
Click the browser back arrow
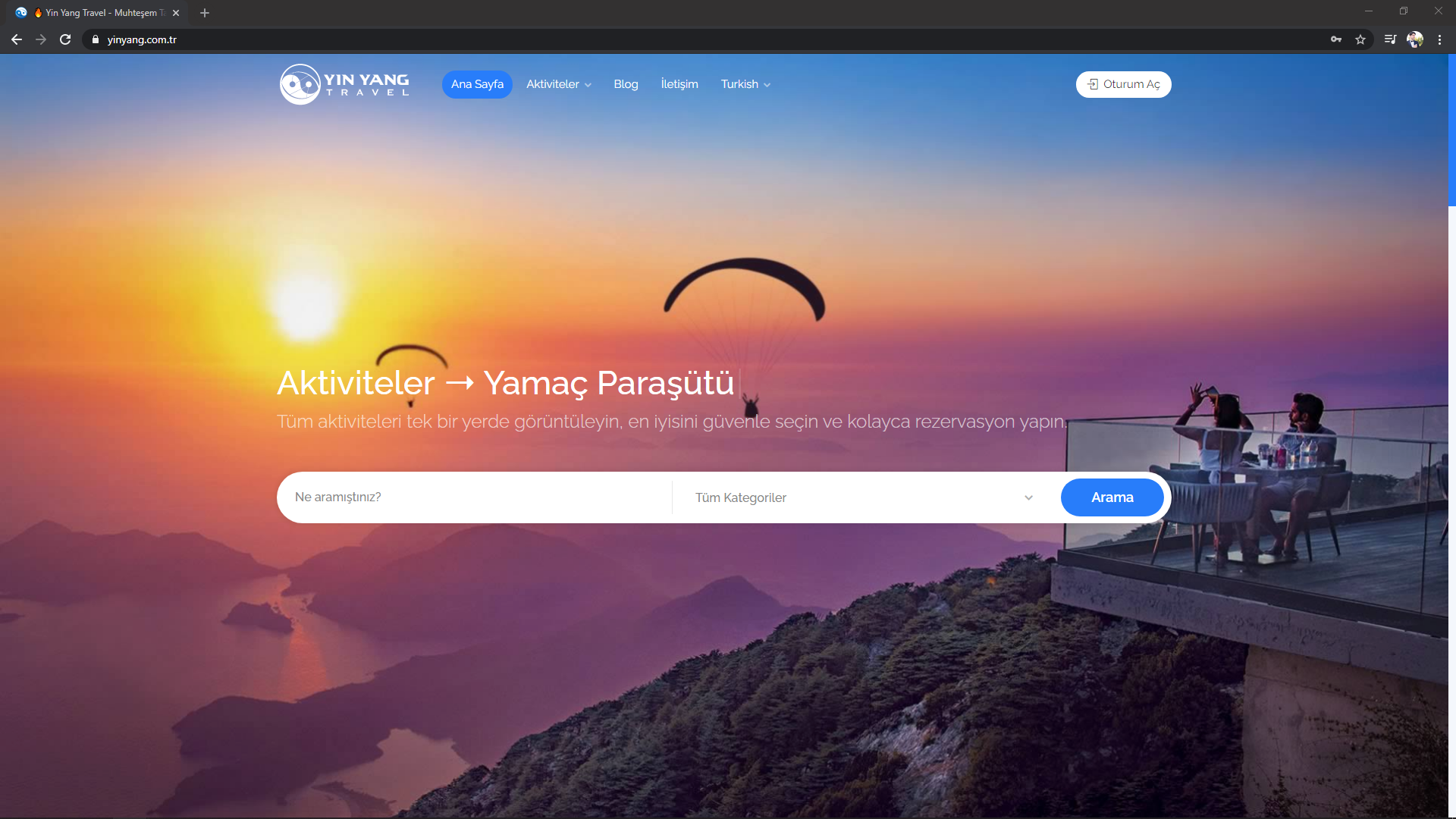[17, 39]
